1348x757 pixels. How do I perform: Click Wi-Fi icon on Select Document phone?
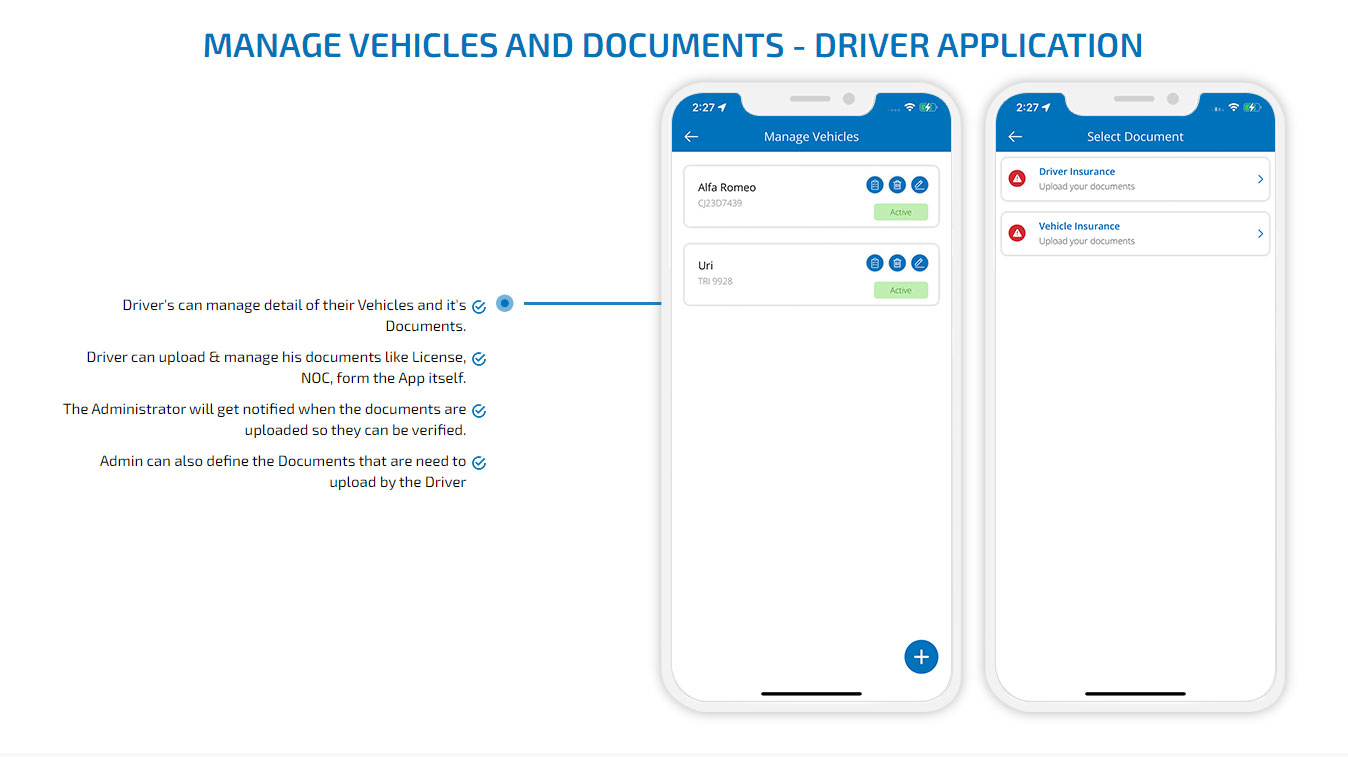click(x=1234, y=107)
